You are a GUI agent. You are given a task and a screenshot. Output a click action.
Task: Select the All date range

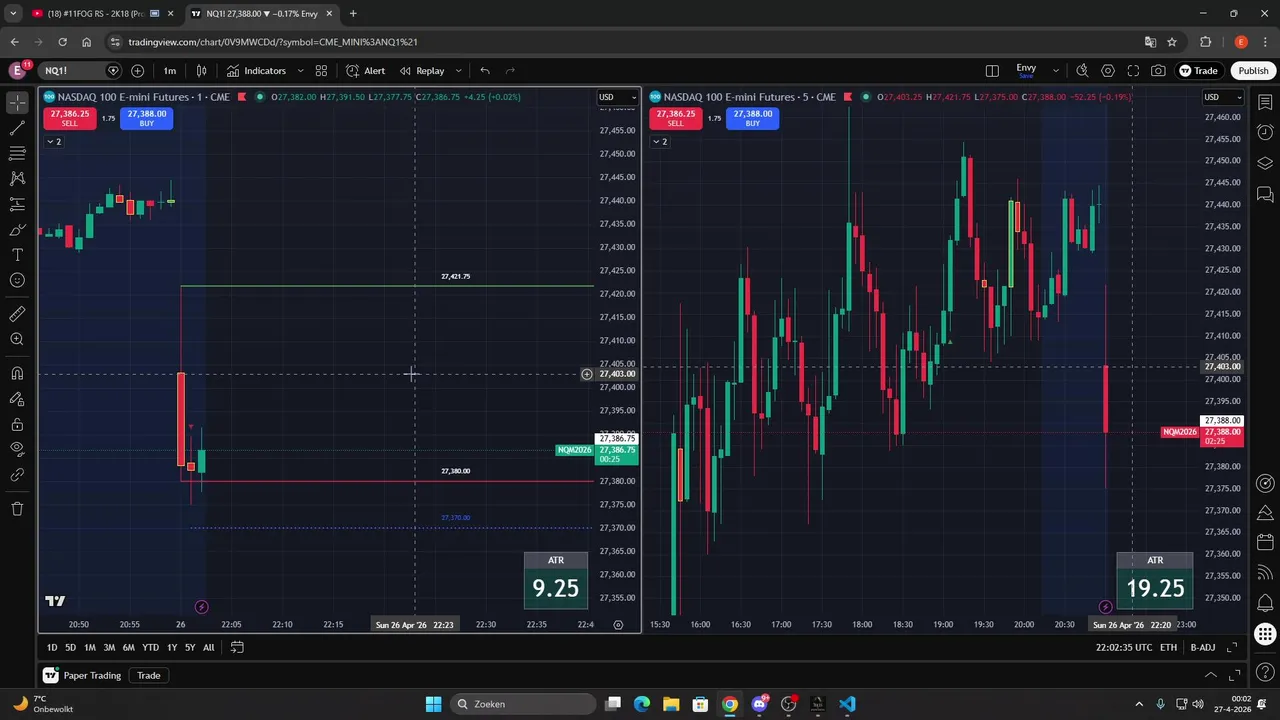[x=208, y=648]
